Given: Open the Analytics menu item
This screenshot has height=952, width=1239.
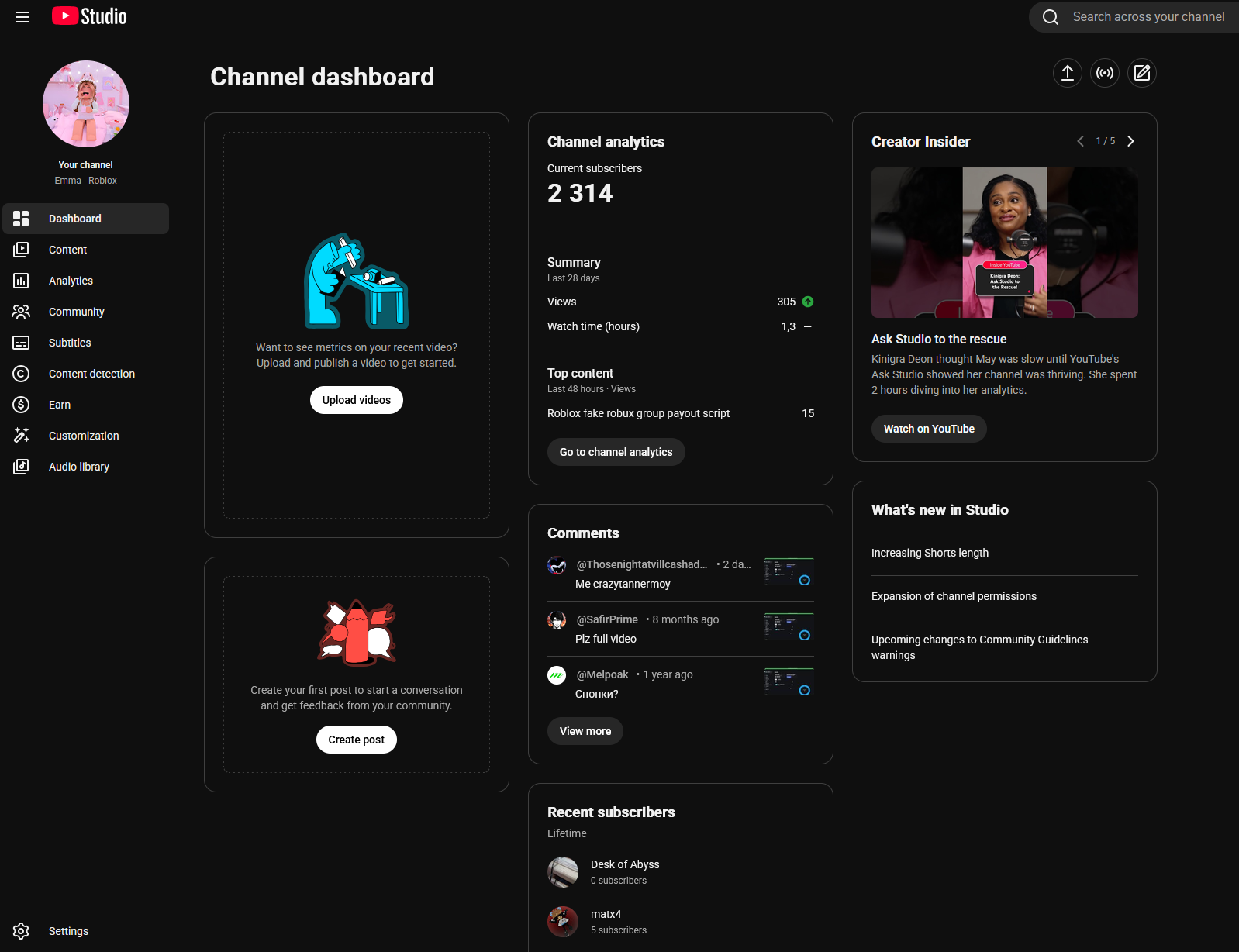Looking at the screenshot, I should click(x=86, y=281).
